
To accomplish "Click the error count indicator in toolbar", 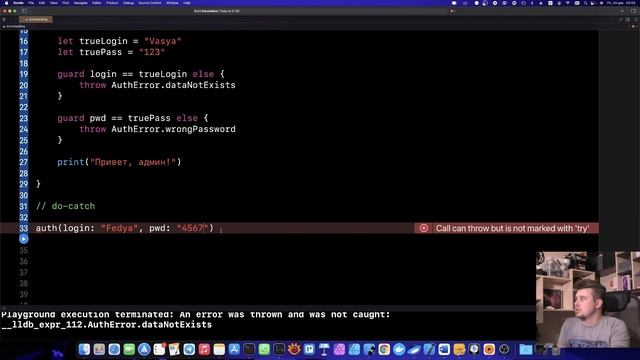I will [452, 11].
